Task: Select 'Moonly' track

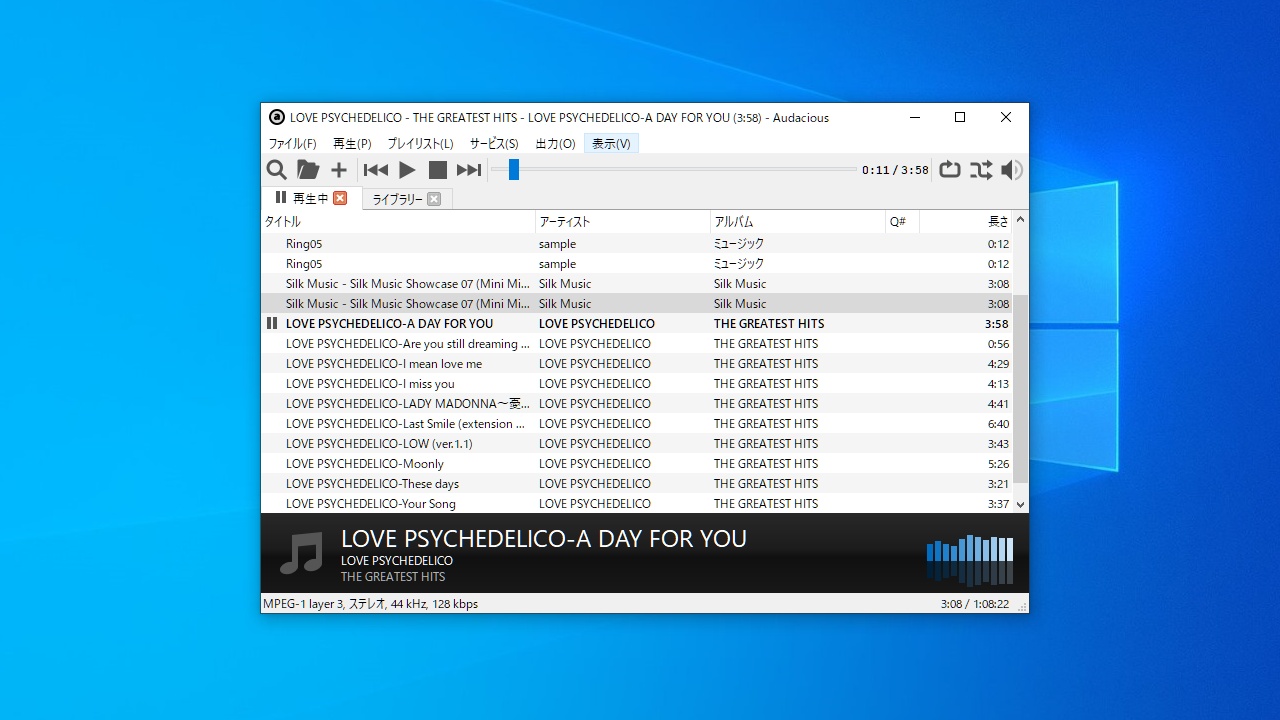Action: click(x=637, y=464)
